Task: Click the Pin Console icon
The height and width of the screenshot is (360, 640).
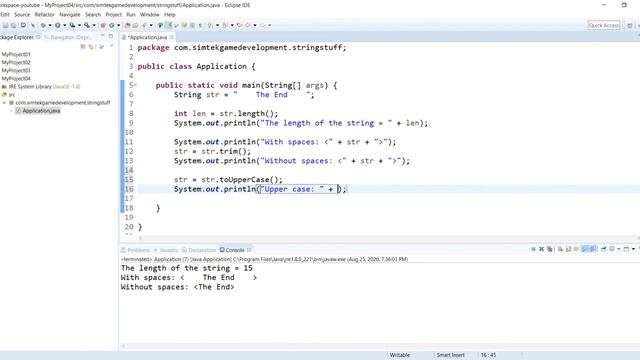Action: [x=604, y=249]
